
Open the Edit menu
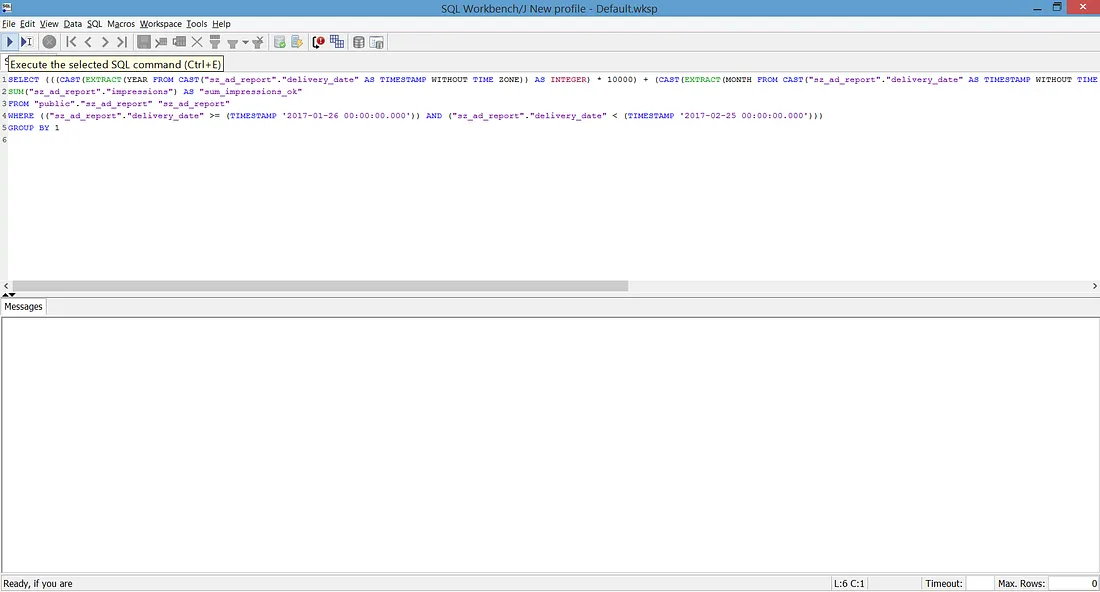click(27, 24)
